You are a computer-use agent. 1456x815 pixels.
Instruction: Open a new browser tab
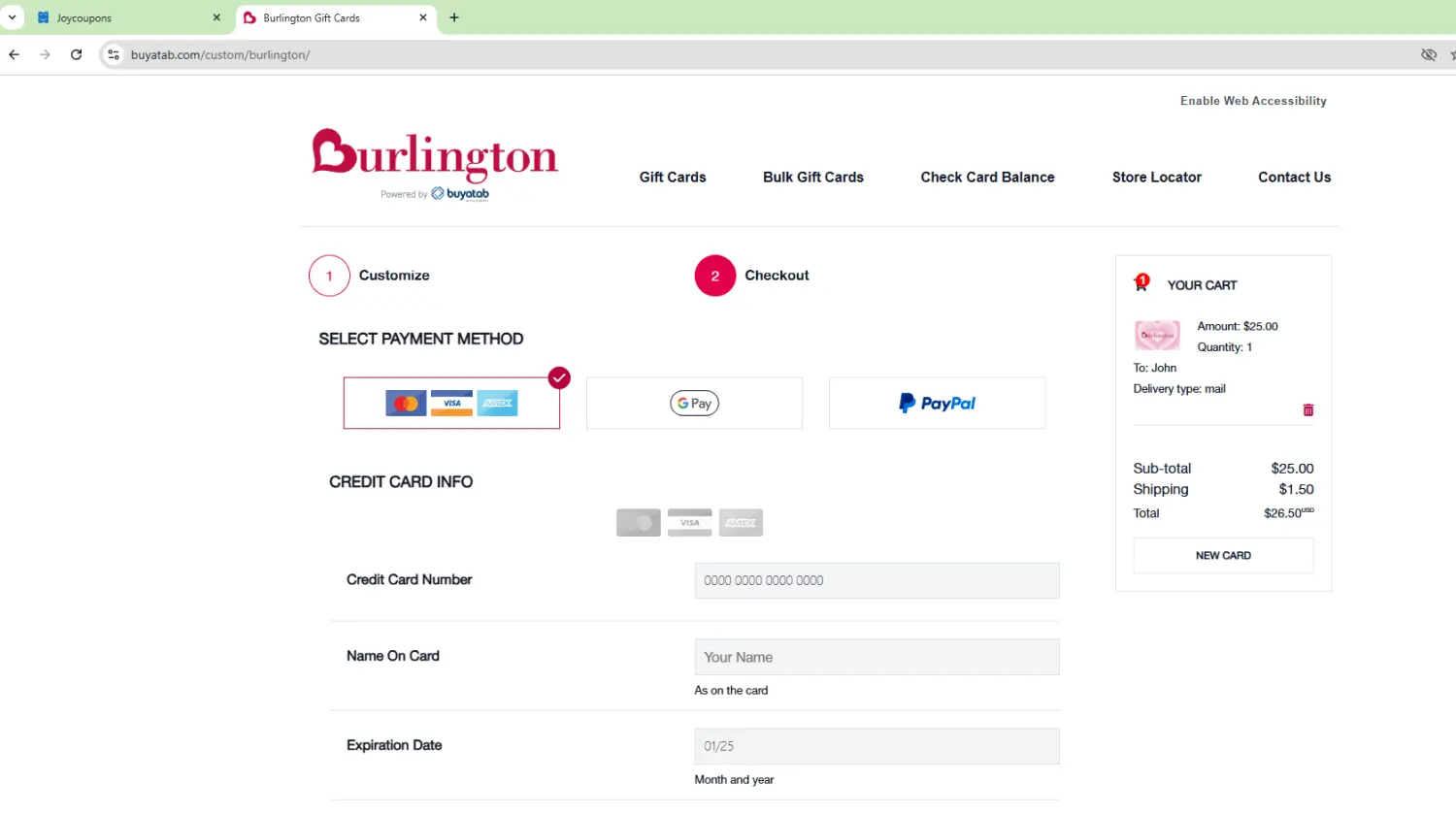click(454, 17)
